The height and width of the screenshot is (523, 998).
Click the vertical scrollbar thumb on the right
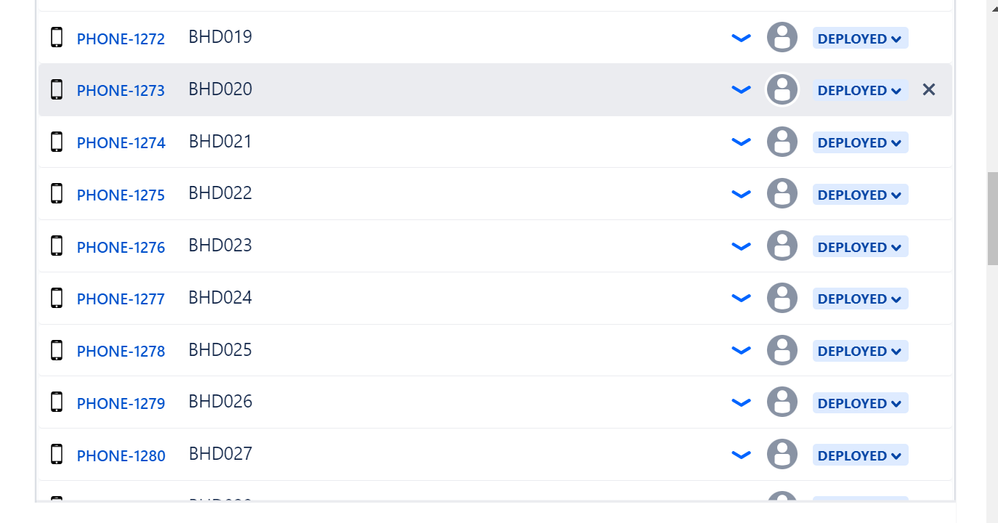(992, 218)
